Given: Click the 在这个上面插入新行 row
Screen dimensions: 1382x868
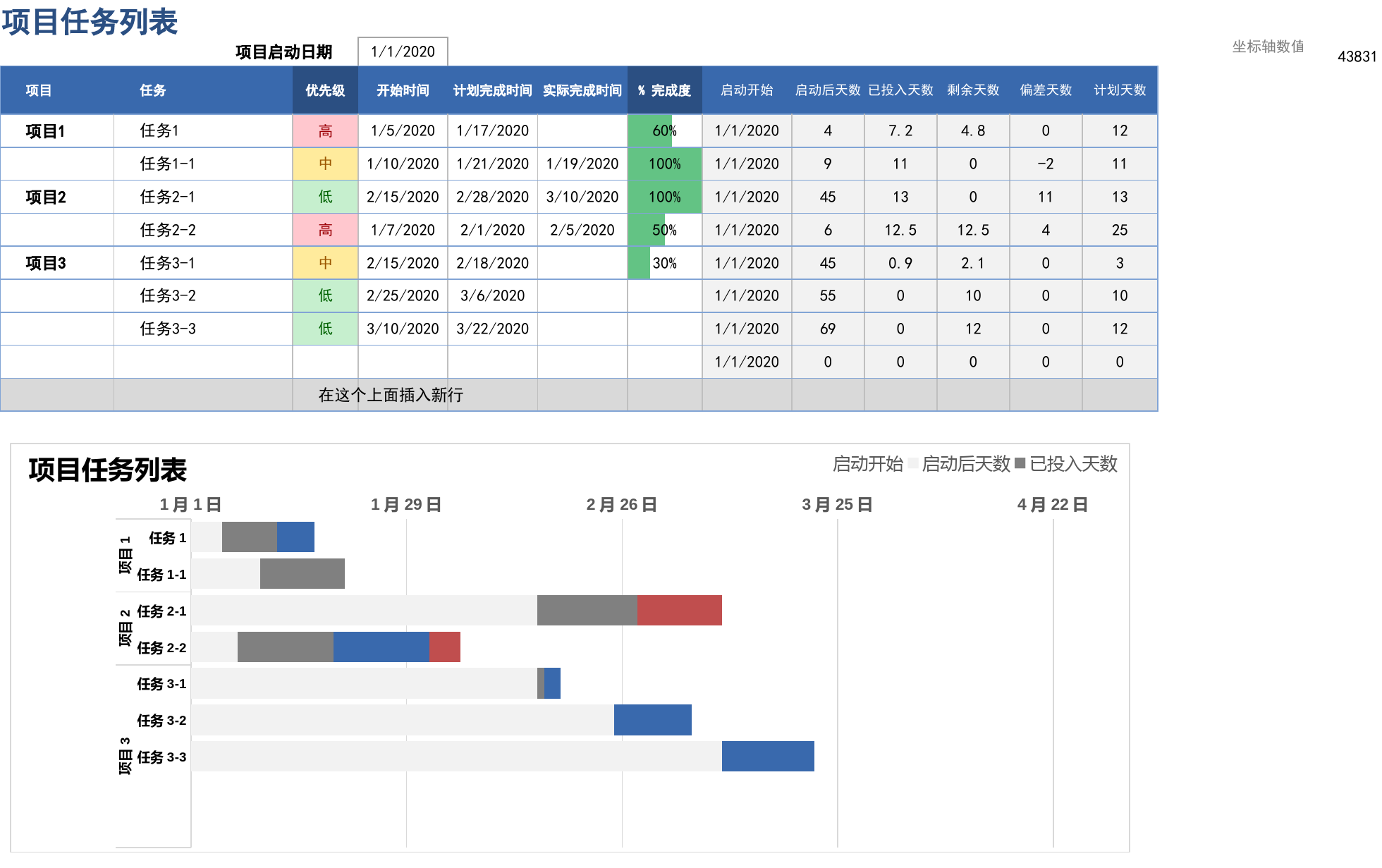Looking at the screenshot, I should click(x=579, y=395).
